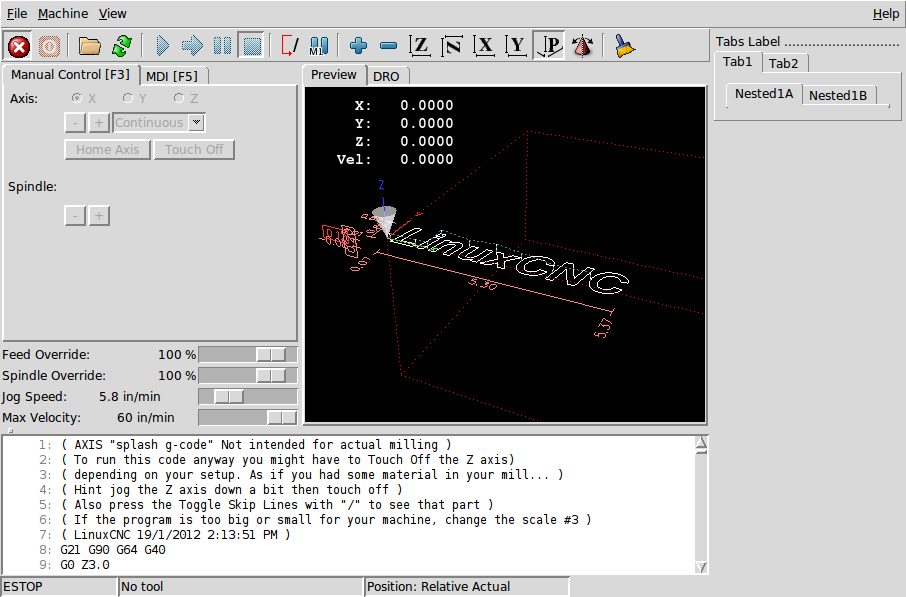906x597 pixels.
Task: Select Tab1 in Tabs Label panel
Action: tap(737, 61)
